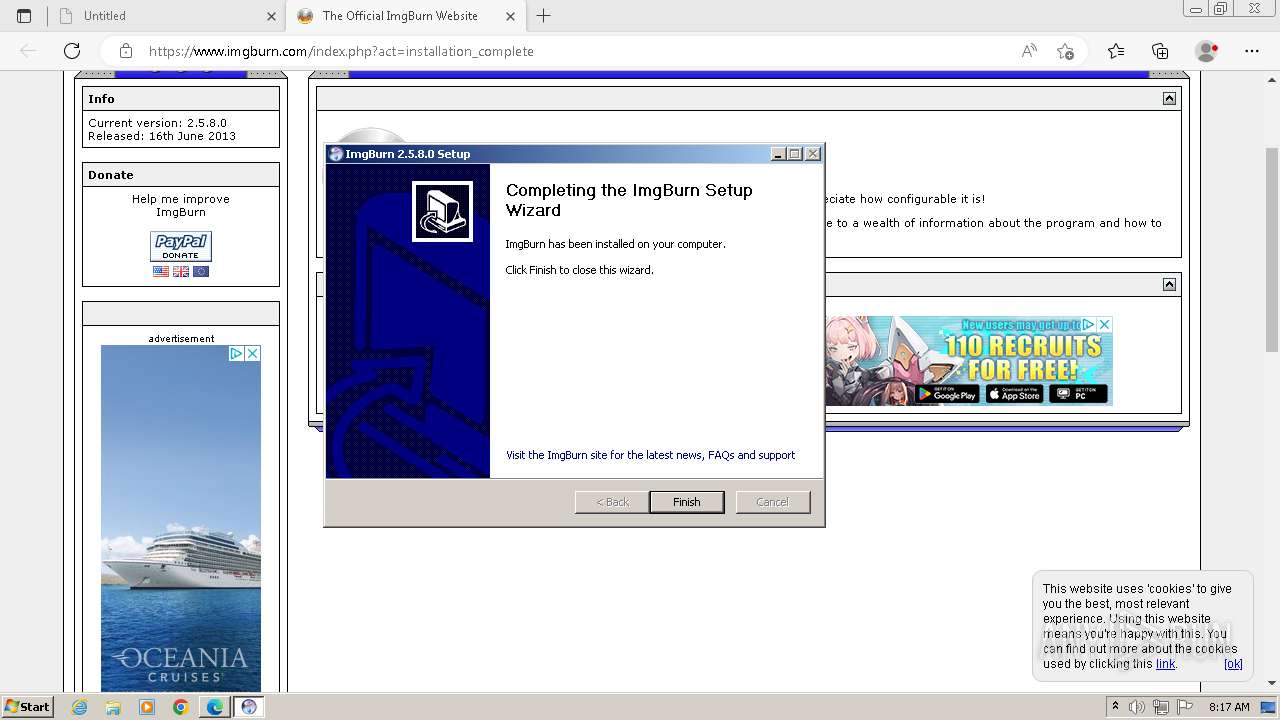Open the Windows Start menu

click(x=28, y=706)
